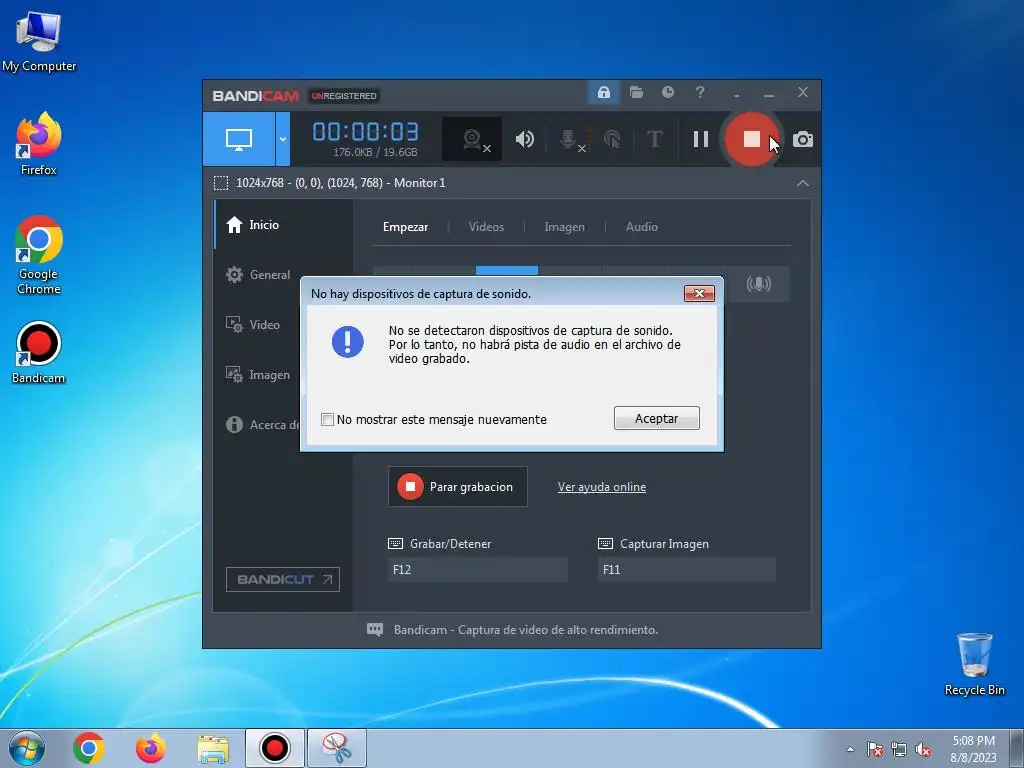Click the Capturar Imagen hotkey field F11
Image resolution: width=1024 pixels, height=768 pixels.
coord(686,569)
